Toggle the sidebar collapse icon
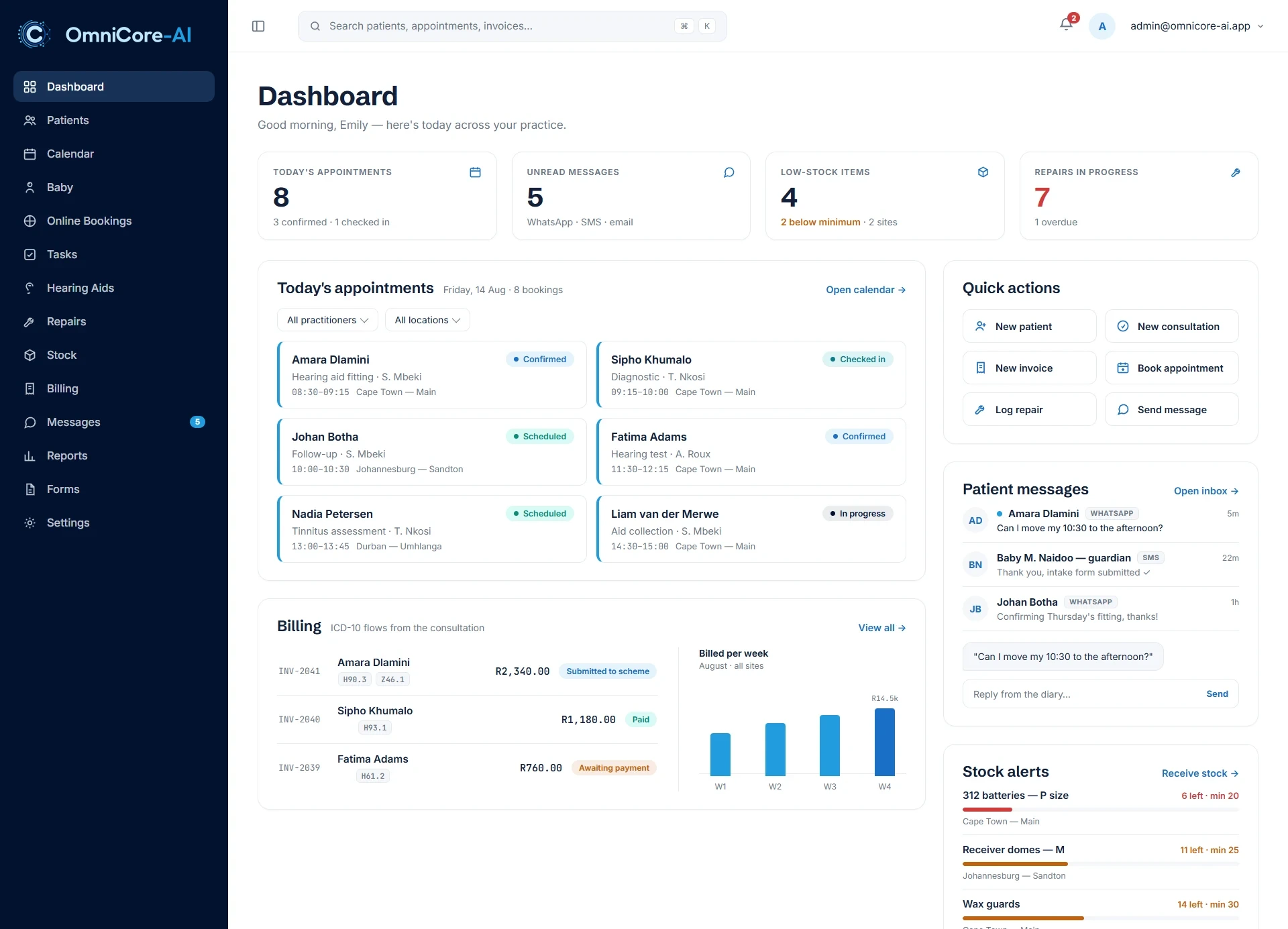 (x=258, y=26)
